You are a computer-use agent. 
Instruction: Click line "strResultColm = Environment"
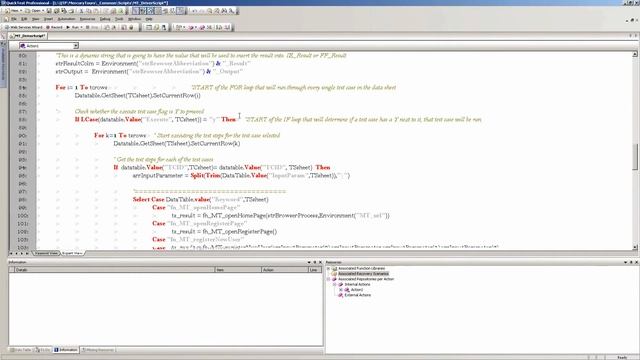153,63
